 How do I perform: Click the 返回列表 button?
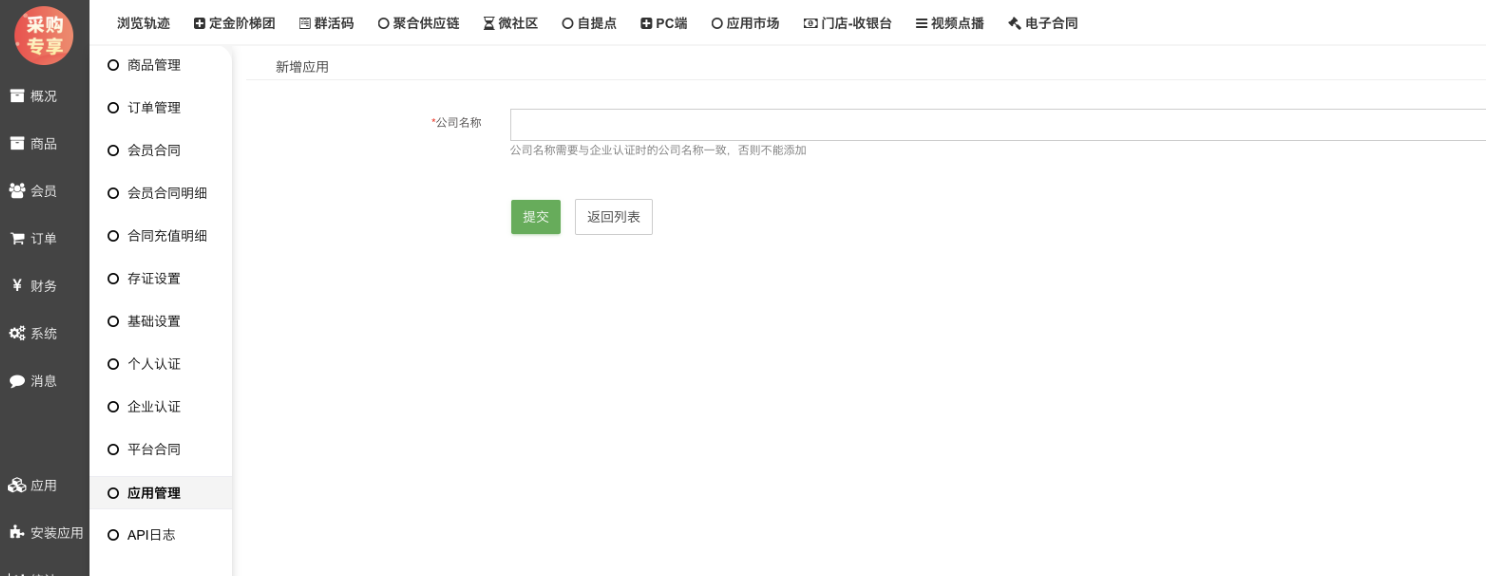click(613, 217)
